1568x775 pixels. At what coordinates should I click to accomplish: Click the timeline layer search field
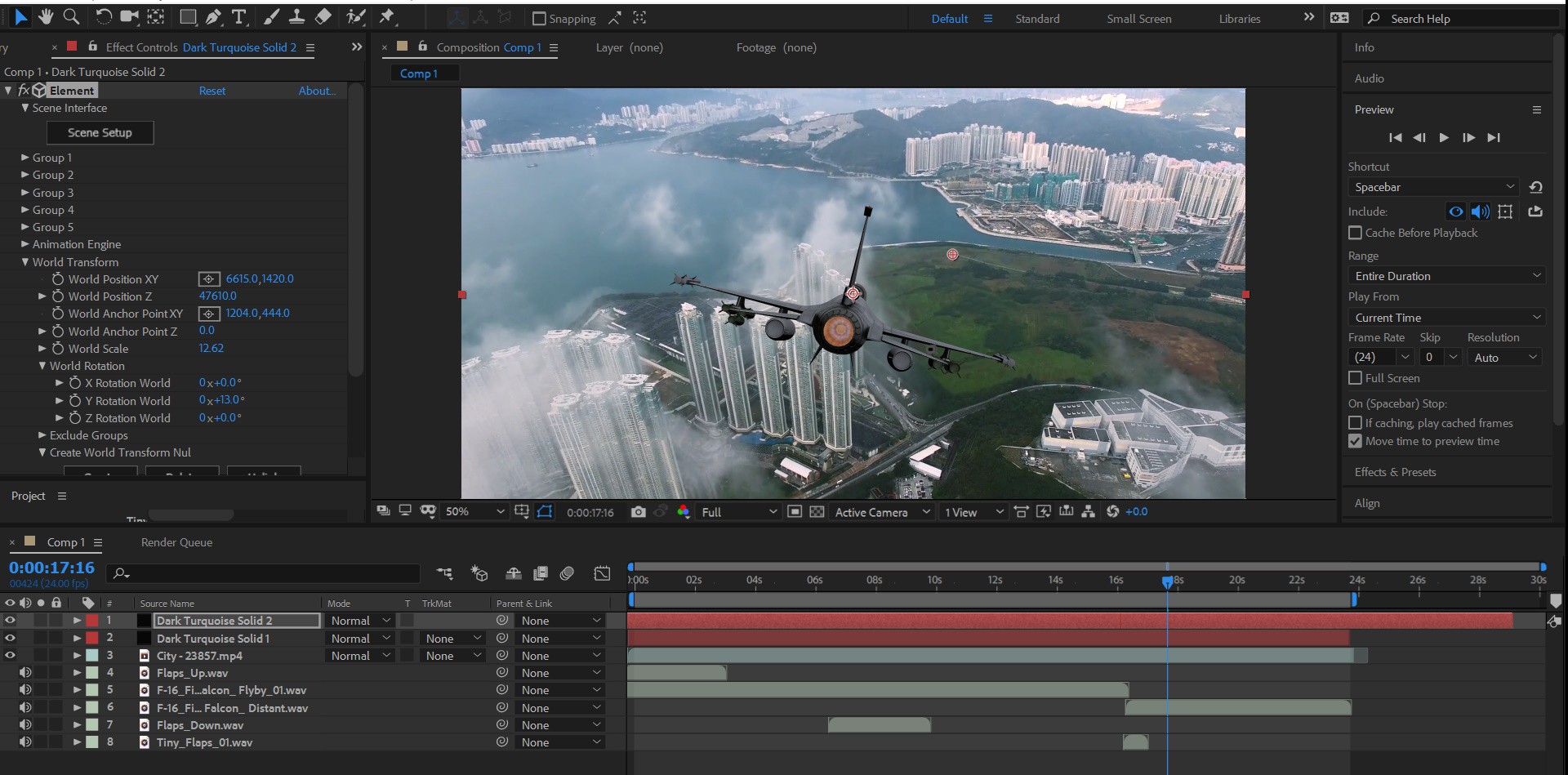[264, 573]
